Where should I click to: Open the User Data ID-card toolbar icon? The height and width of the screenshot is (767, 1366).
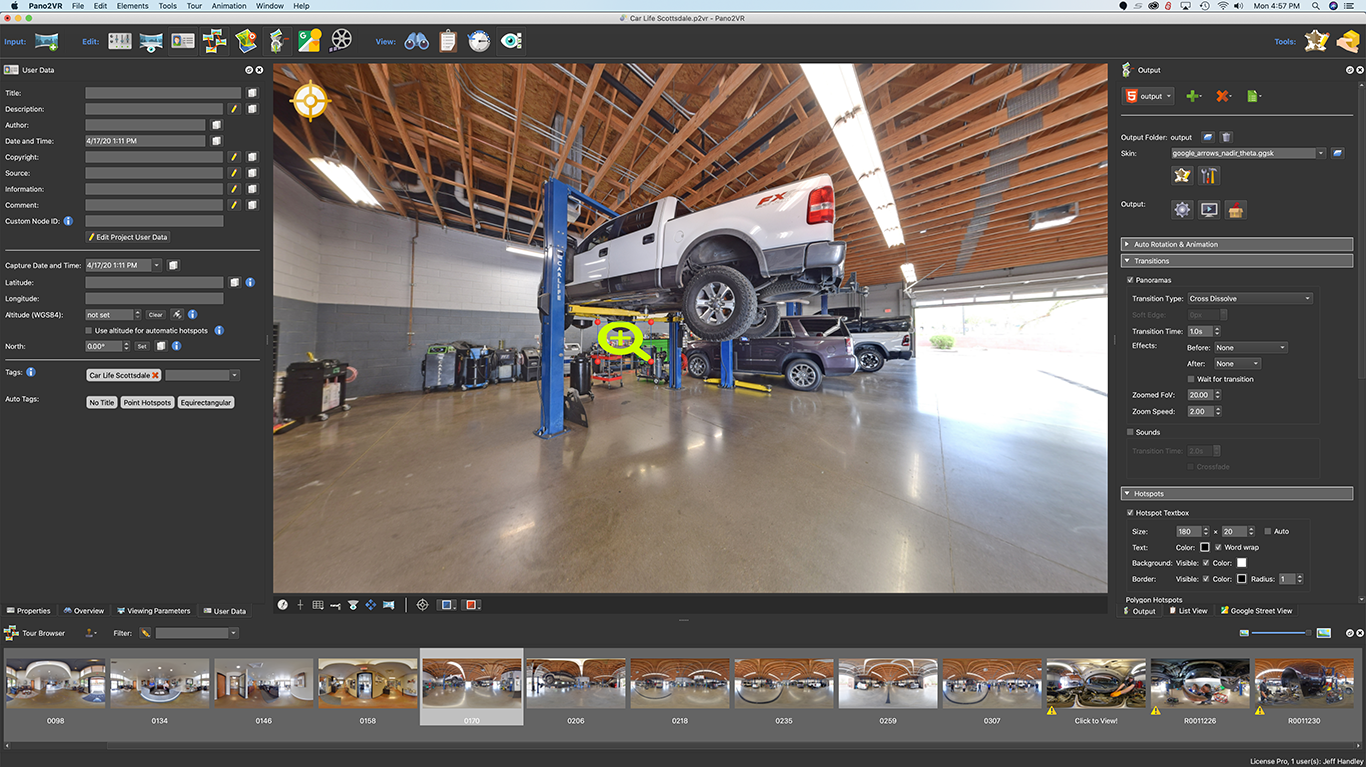pyautogui.click(x=182, y=41)
